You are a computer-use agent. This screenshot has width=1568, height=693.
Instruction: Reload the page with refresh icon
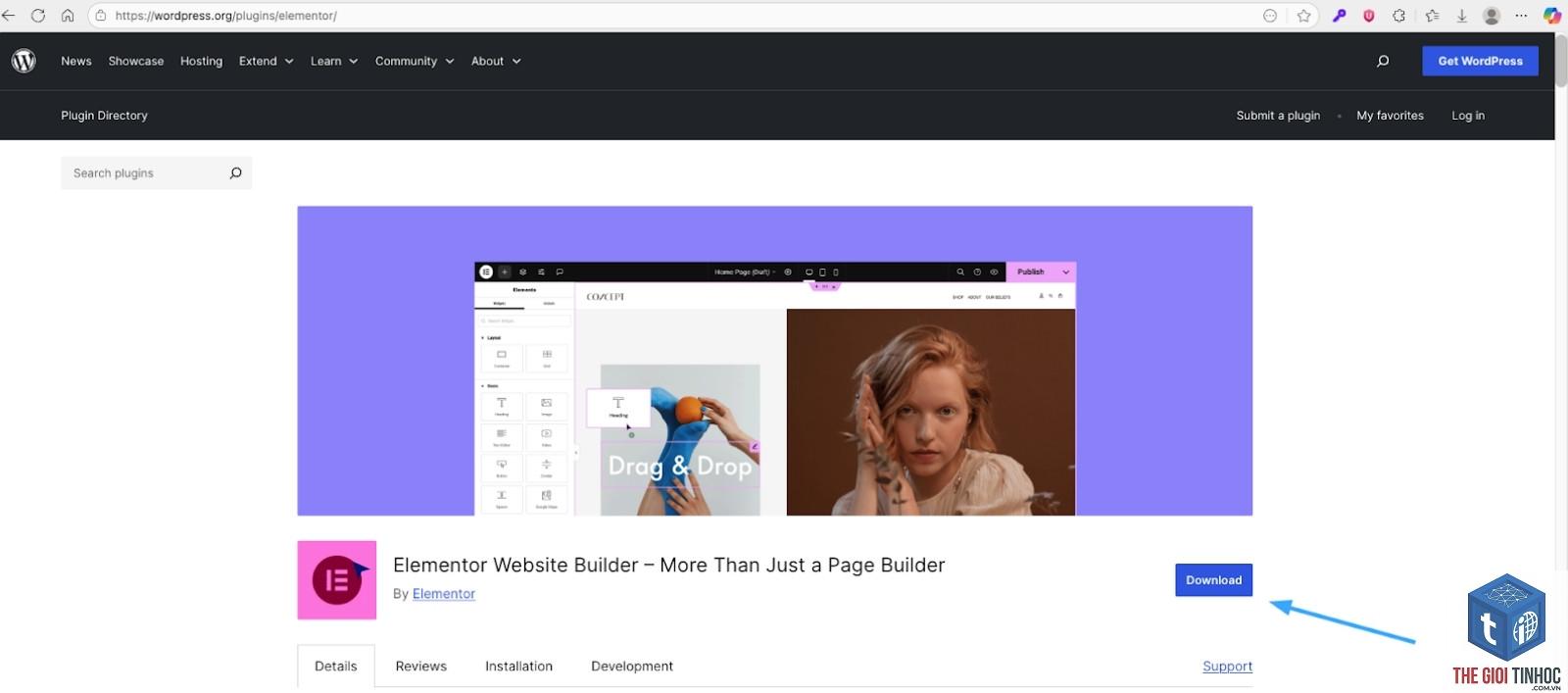pos(38,16)
